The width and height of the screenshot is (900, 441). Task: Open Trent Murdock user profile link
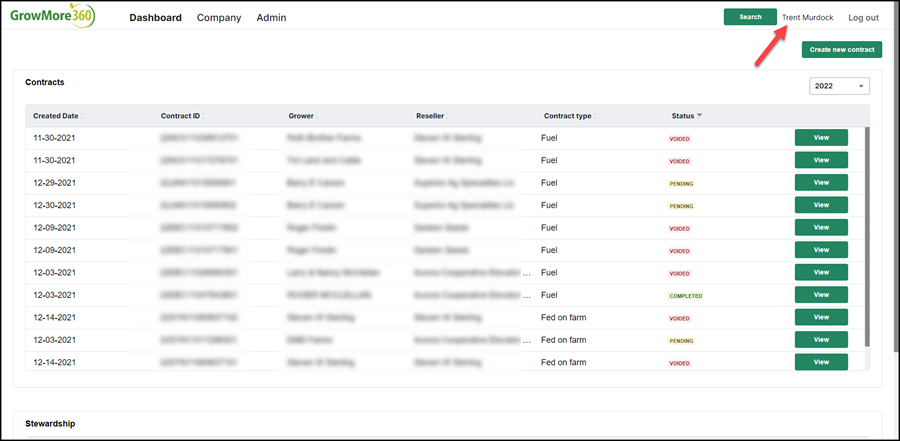(808, 18)
